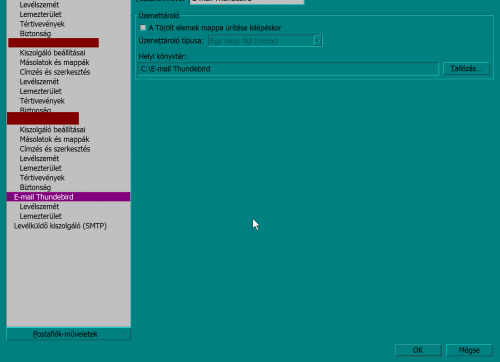Open the Postafiók-műveletek dropdown button
Screen dimensions: 500x362
[69, 334]
